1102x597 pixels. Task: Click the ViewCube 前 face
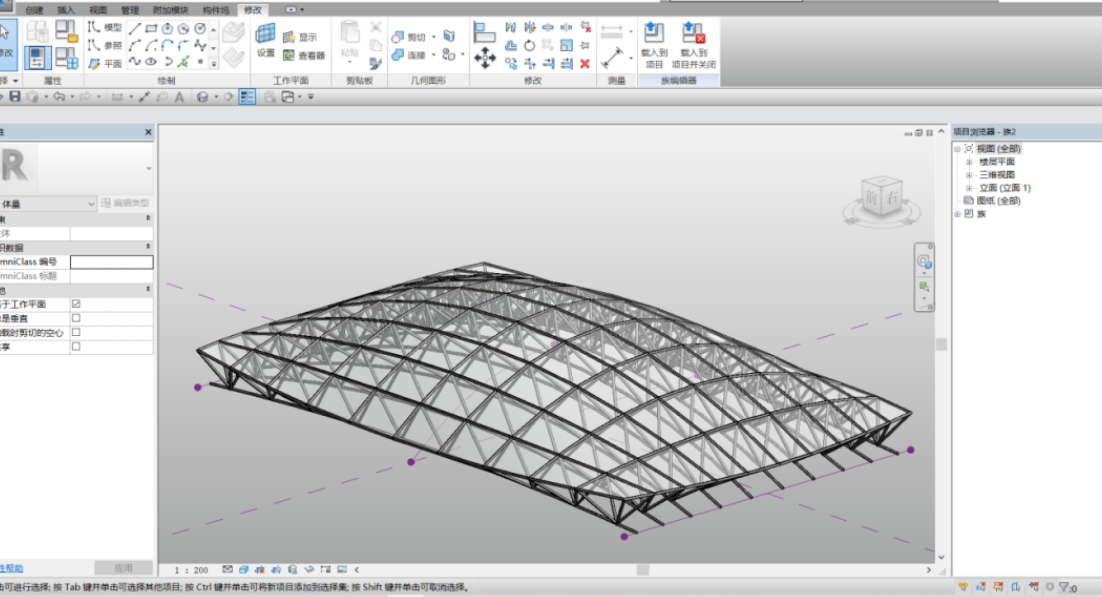(871, 197)
